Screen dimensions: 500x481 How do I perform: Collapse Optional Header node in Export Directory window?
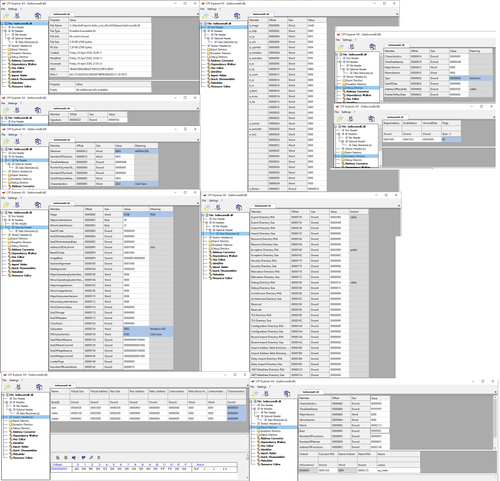pos(258,416)
